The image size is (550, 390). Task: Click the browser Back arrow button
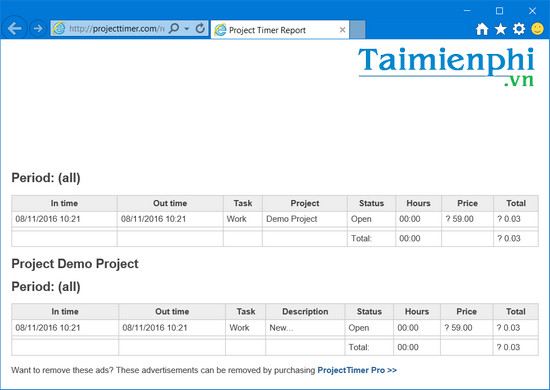click(x=14, y=28)
